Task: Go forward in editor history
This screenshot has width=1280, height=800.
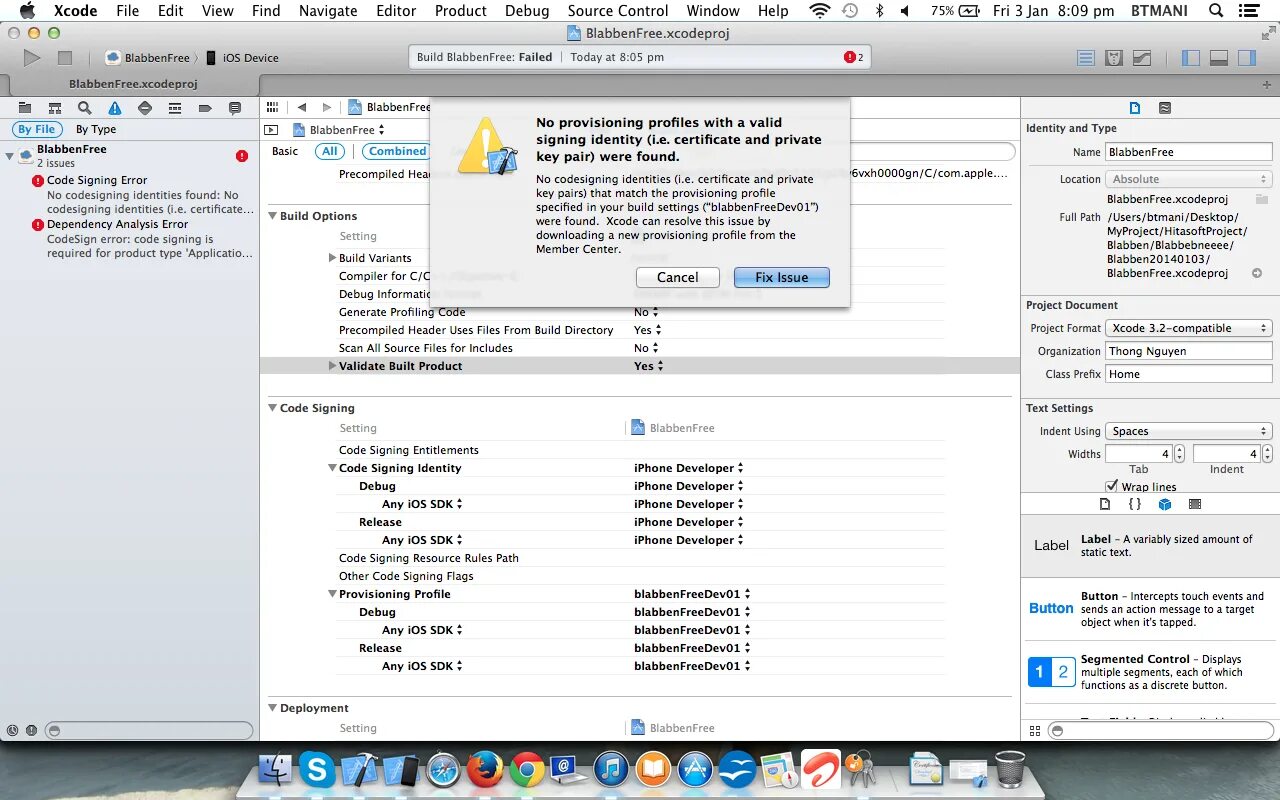Action: click(x=326, y=107)
